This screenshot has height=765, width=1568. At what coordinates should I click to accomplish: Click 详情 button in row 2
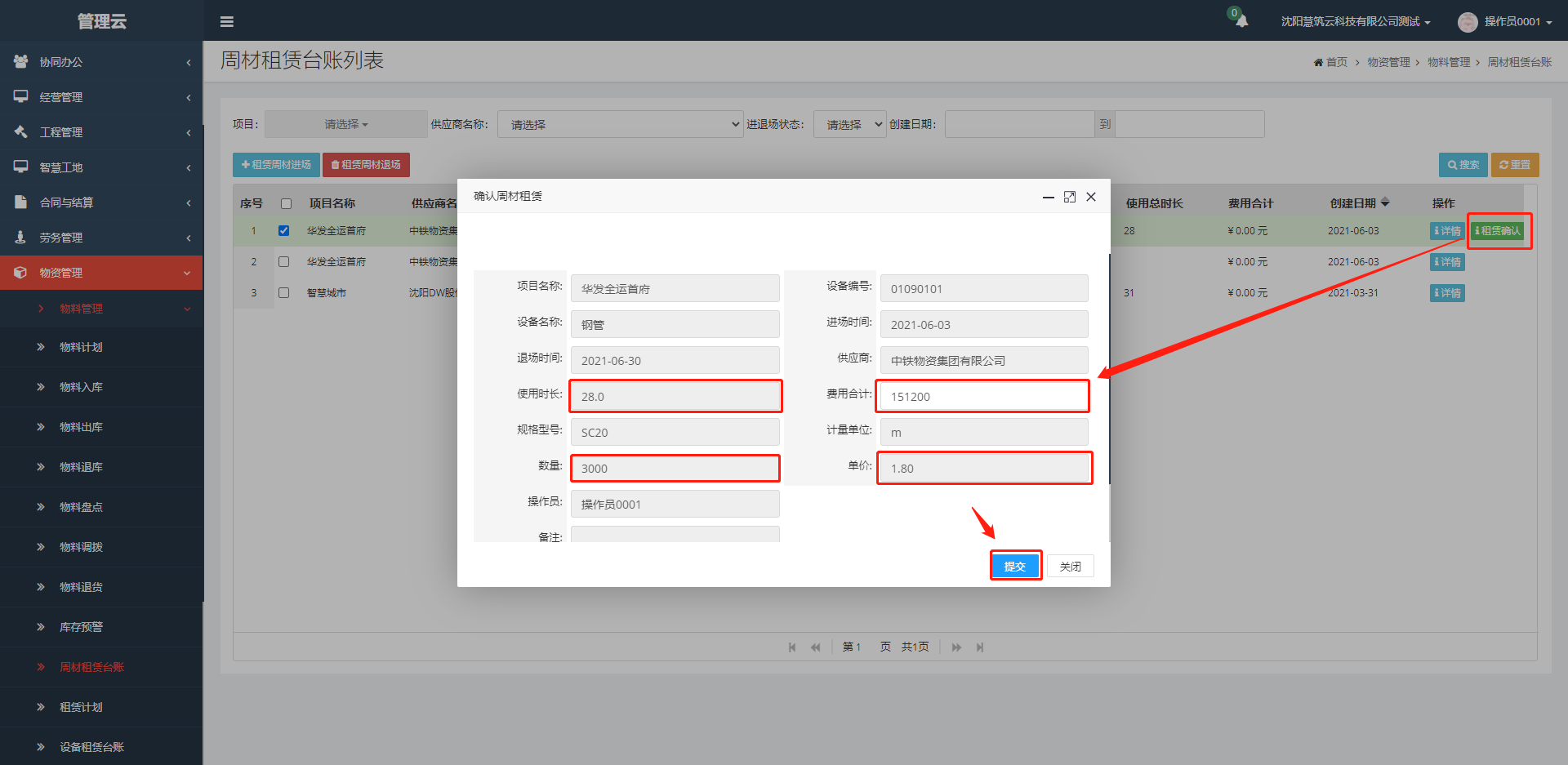pos(1447,262)
